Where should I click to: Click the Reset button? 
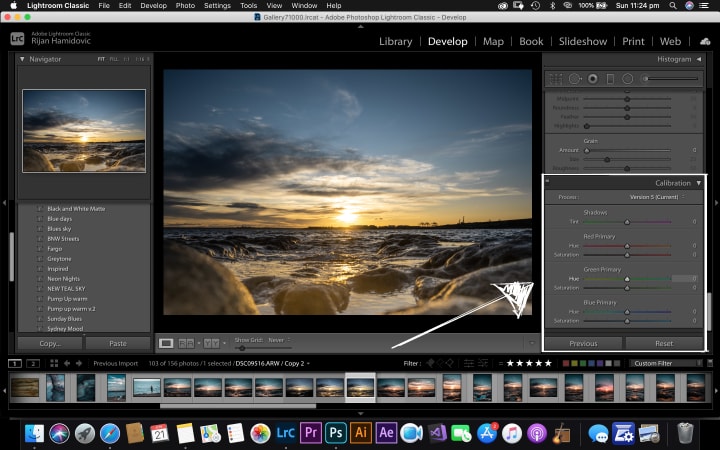(664, 343)
